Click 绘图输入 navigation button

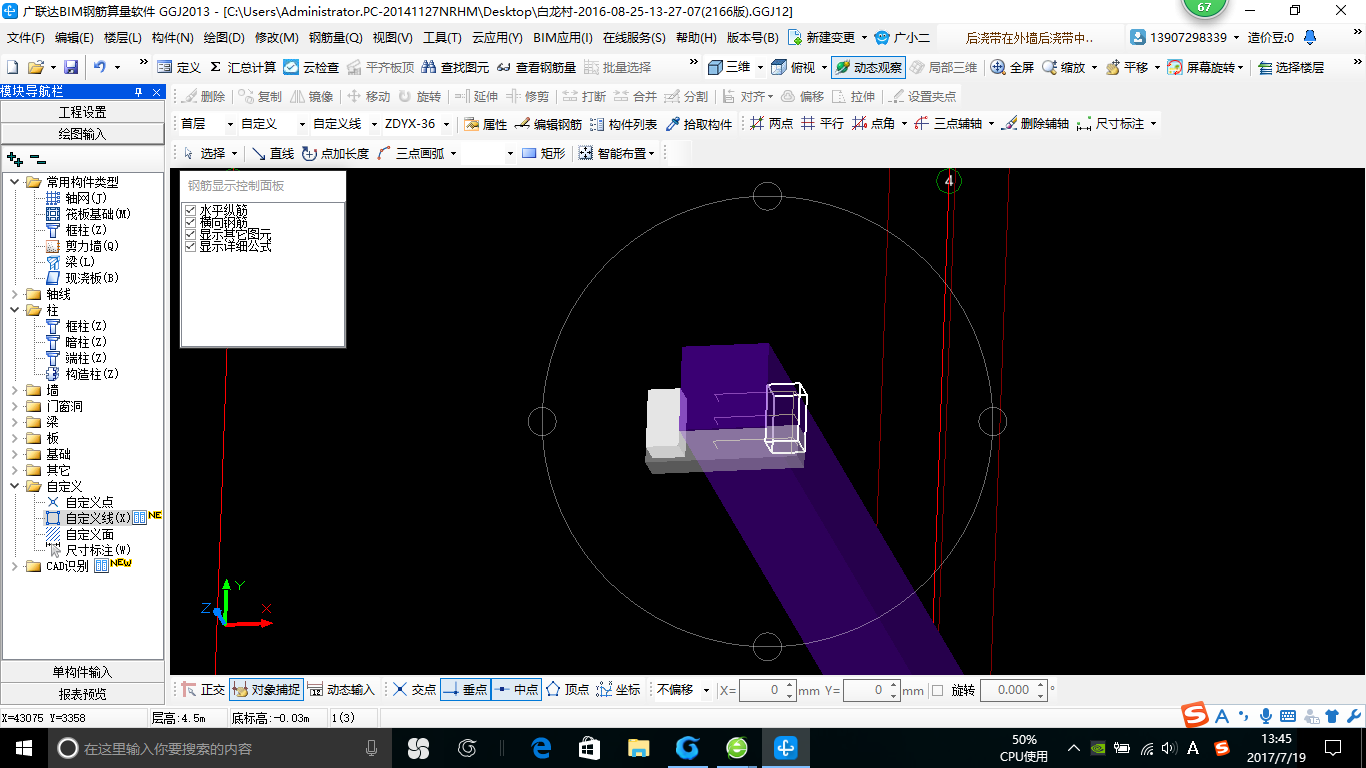(x=82, y=134)
